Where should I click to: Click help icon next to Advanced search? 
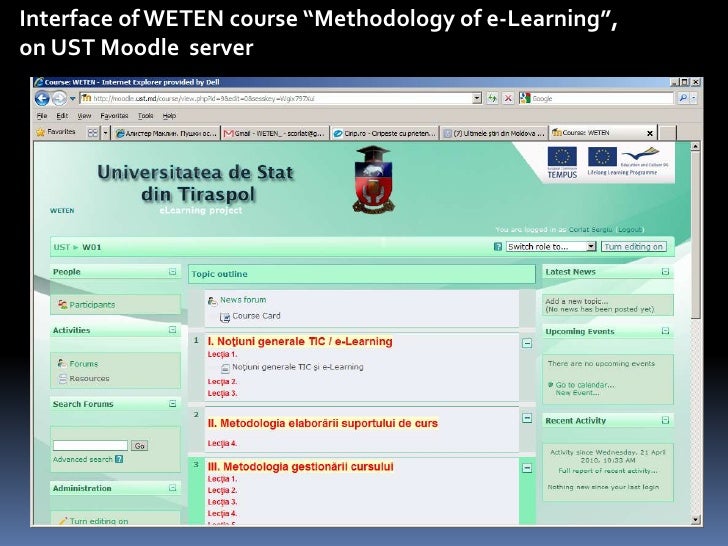tap(119, 459)
